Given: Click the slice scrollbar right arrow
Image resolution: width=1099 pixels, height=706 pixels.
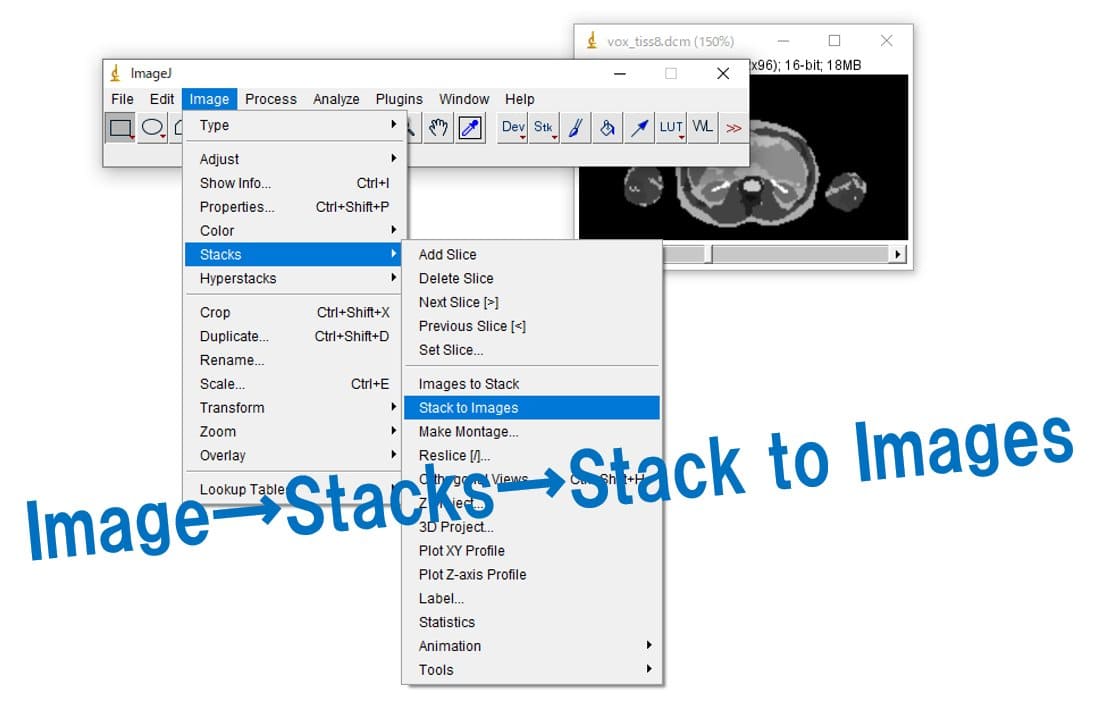Looking at the screenshot, I should pos(898,254).
